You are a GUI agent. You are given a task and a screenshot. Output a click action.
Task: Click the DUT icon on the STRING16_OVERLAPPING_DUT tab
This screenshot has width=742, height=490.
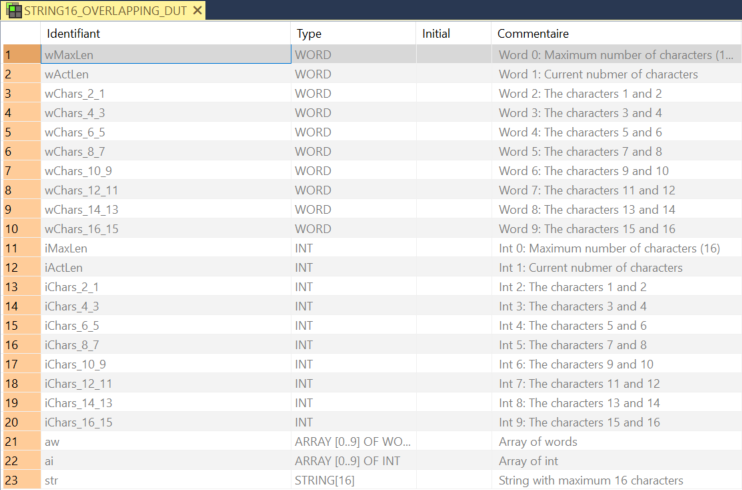pyautogui.click(x=14, y=11)
